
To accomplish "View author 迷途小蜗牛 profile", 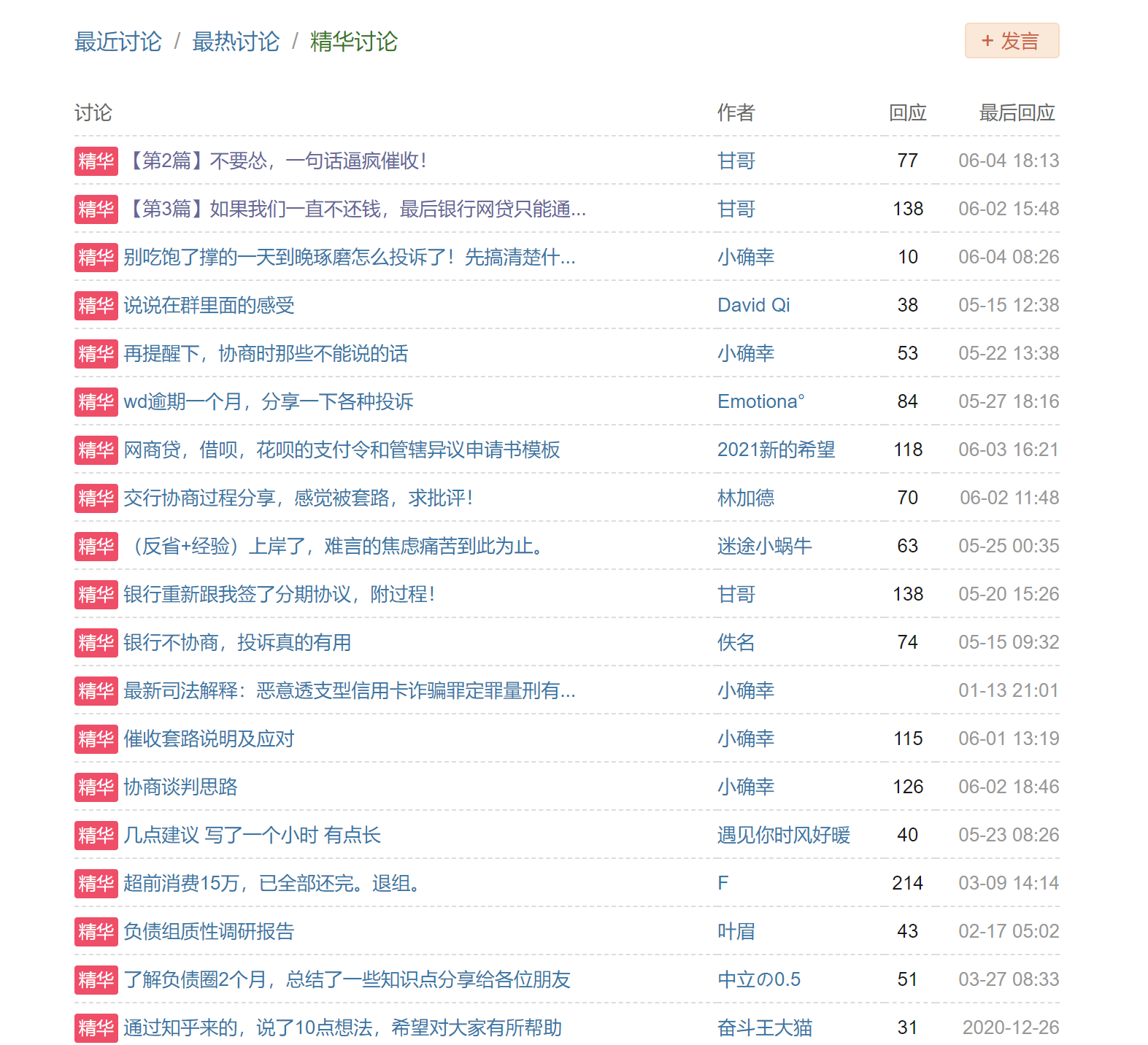I will click(764, 546).
